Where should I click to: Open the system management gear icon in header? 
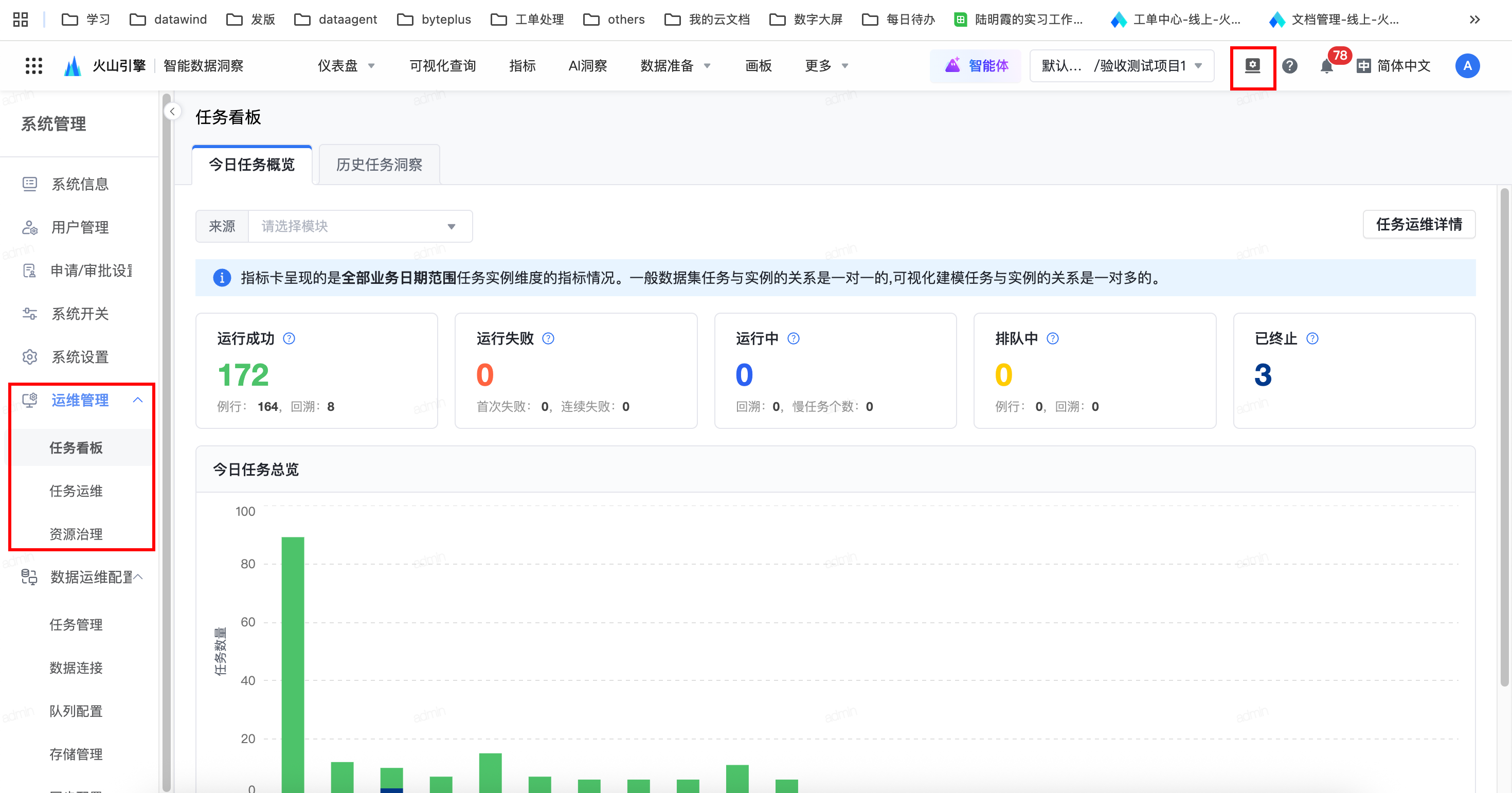tap(1253, 66)
